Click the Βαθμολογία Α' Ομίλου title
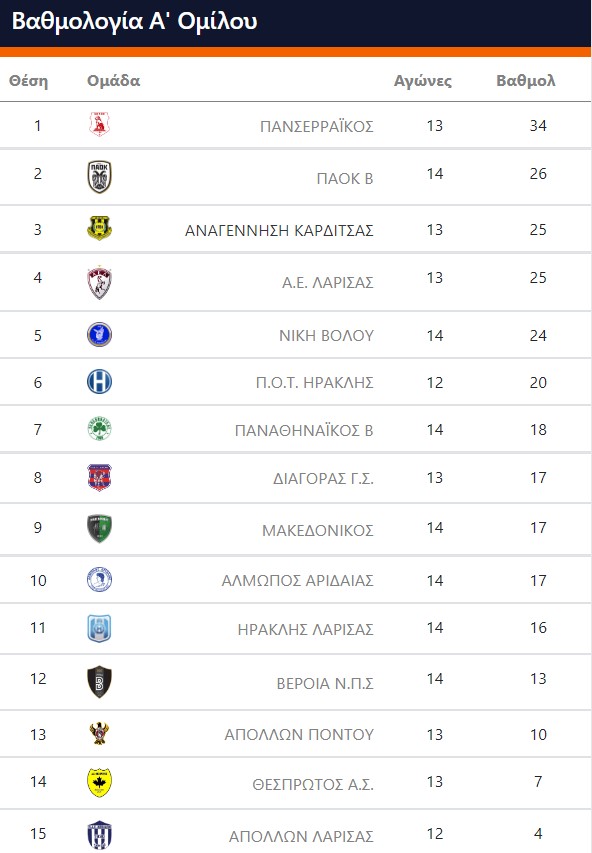Image resolution: width=592 pixels, height=853 pixels. 134,22
